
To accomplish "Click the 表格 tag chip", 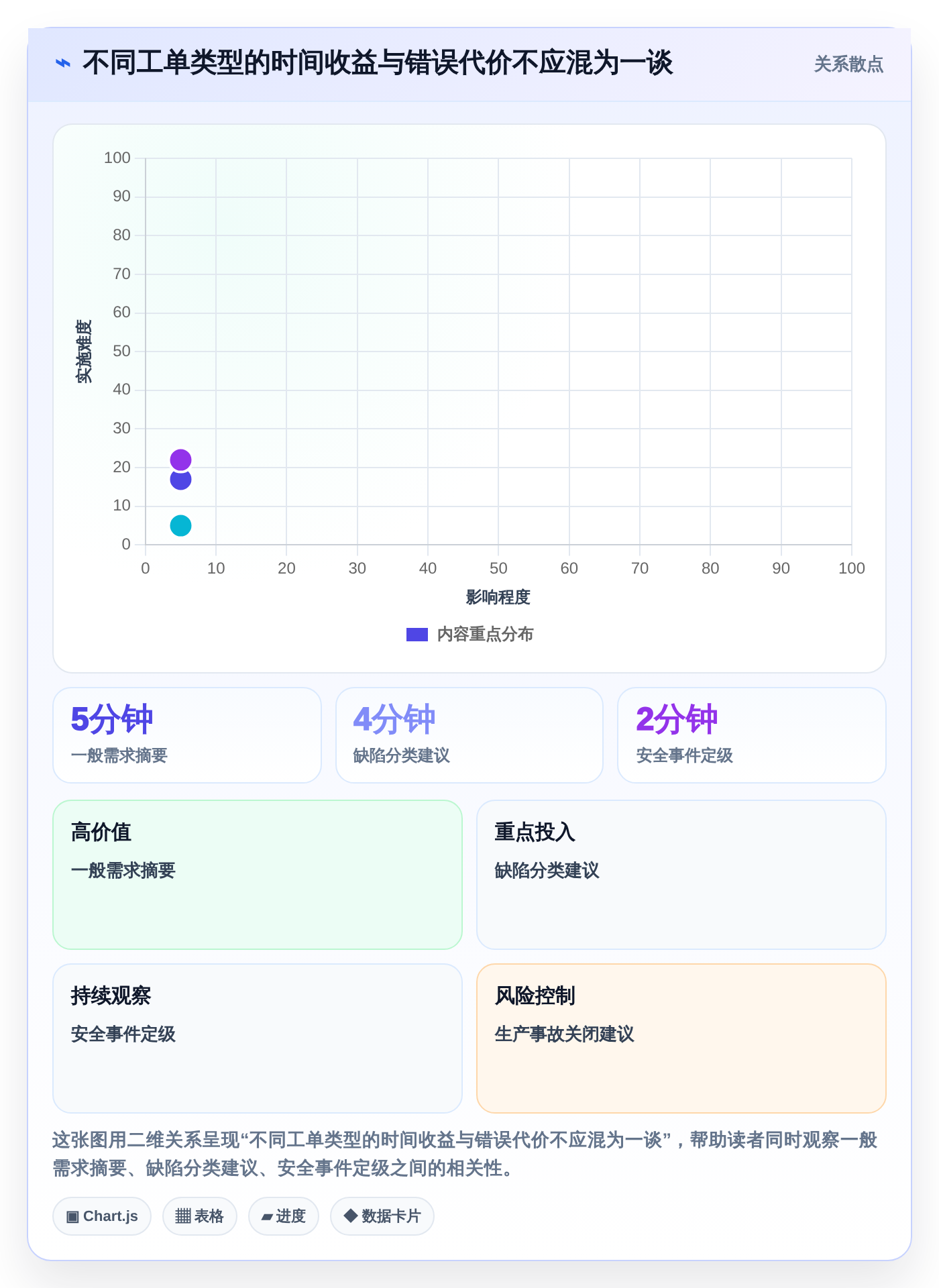I will click(x=200, y=1216).
